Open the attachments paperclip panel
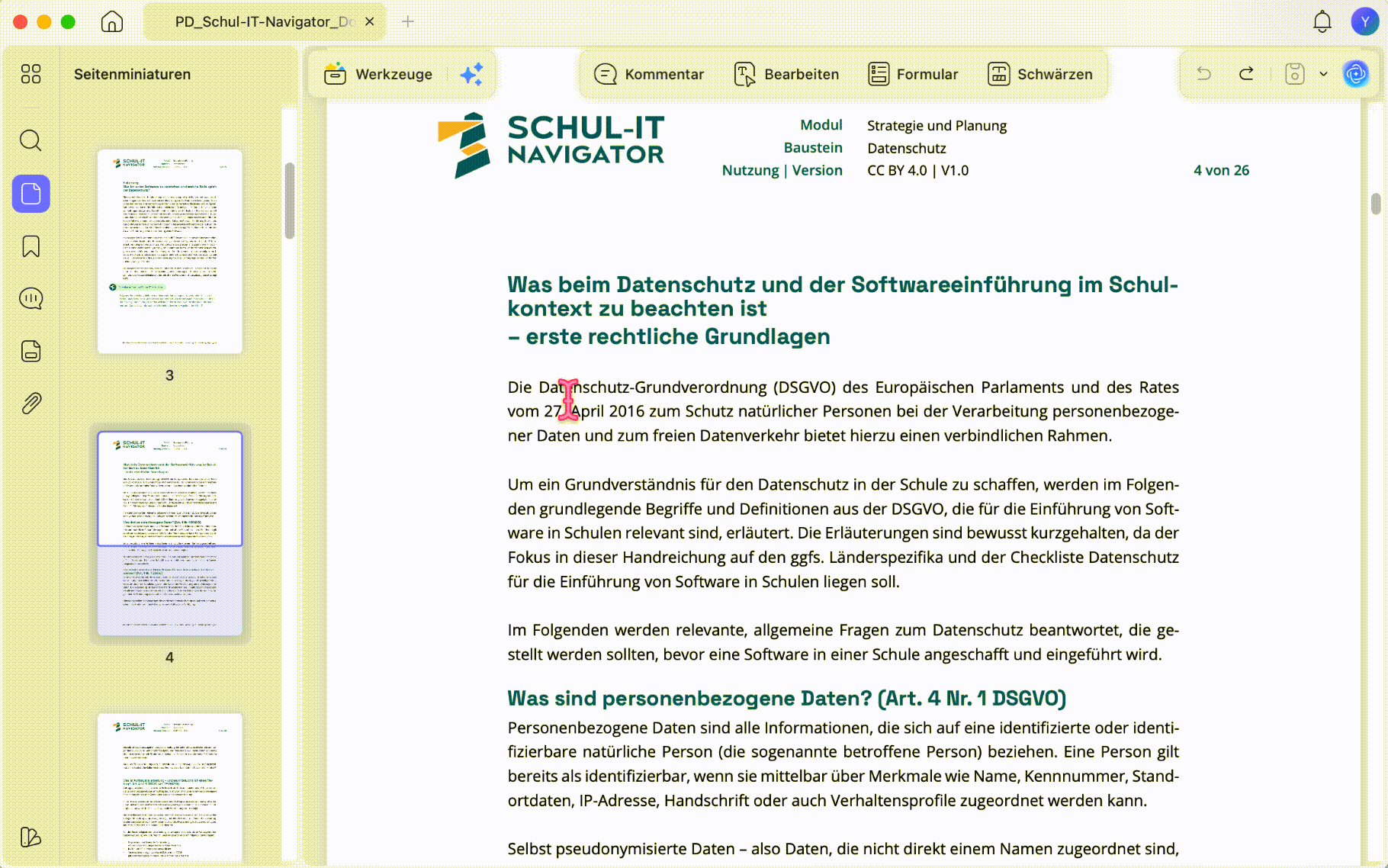This screenshot has height=868, width=1388. coord(31,403)
